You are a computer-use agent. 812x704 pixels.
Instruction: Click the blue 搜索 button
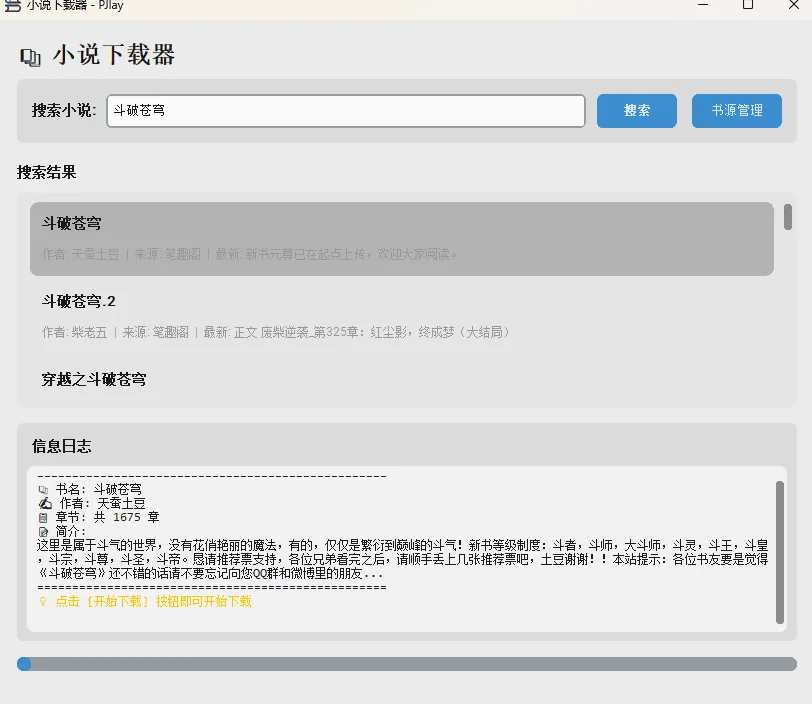[x=636, y=110]
